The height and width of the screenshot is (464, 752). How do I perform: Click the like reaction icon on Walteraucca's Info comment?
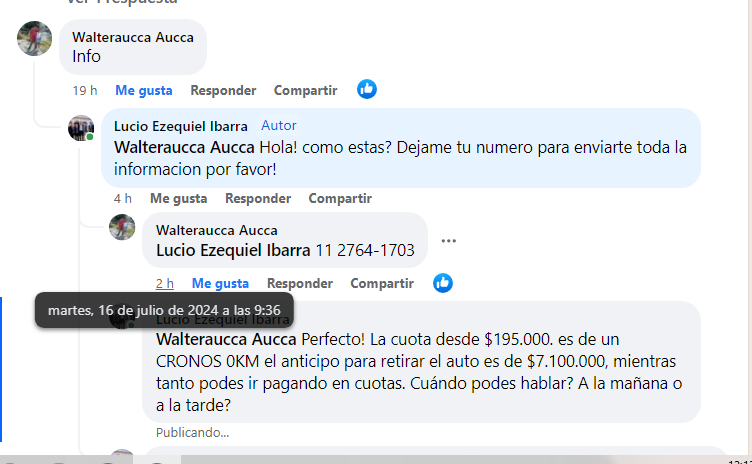(367, 90)
